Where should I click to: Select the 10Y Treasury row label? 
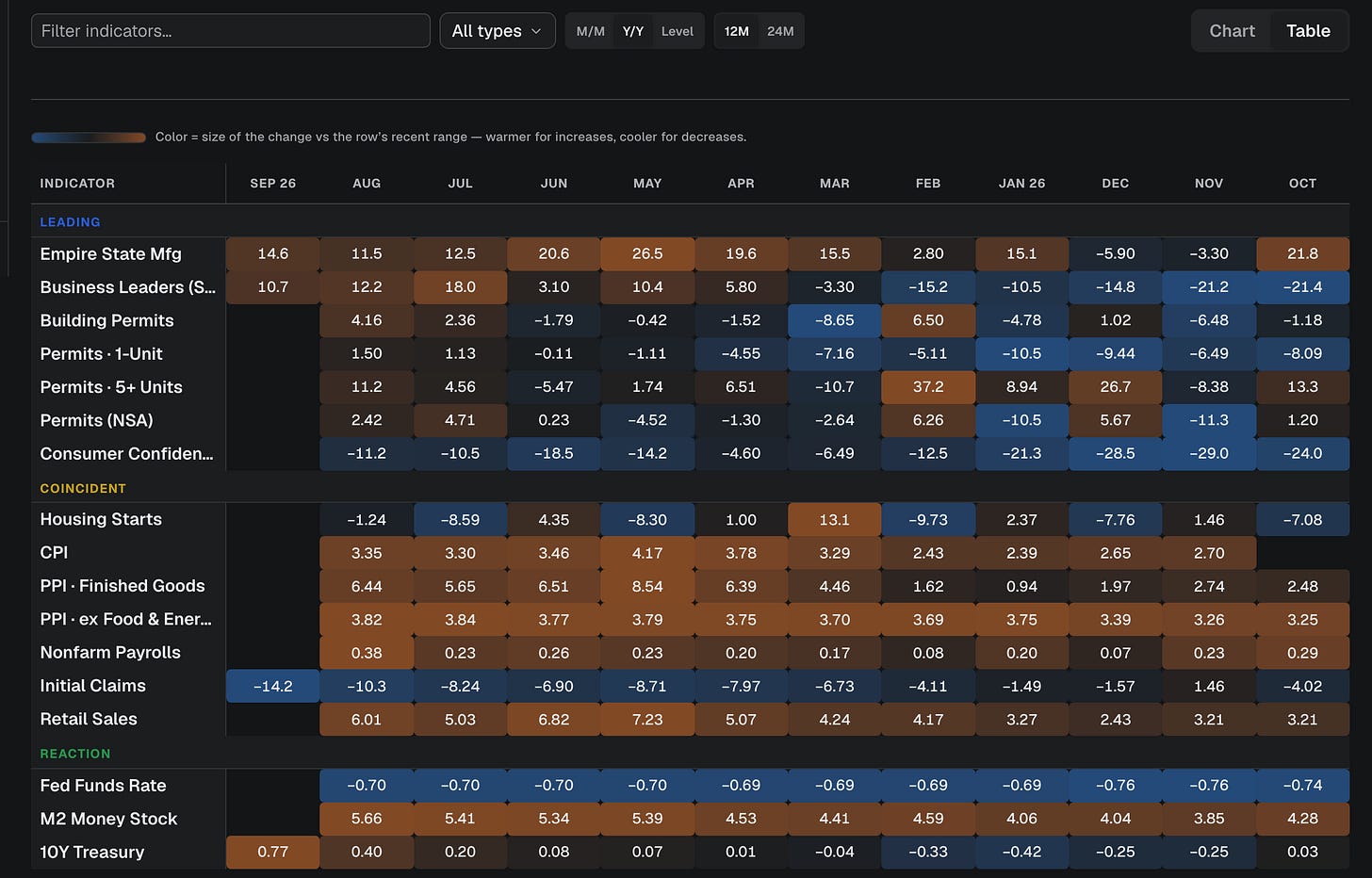[92, 853]
